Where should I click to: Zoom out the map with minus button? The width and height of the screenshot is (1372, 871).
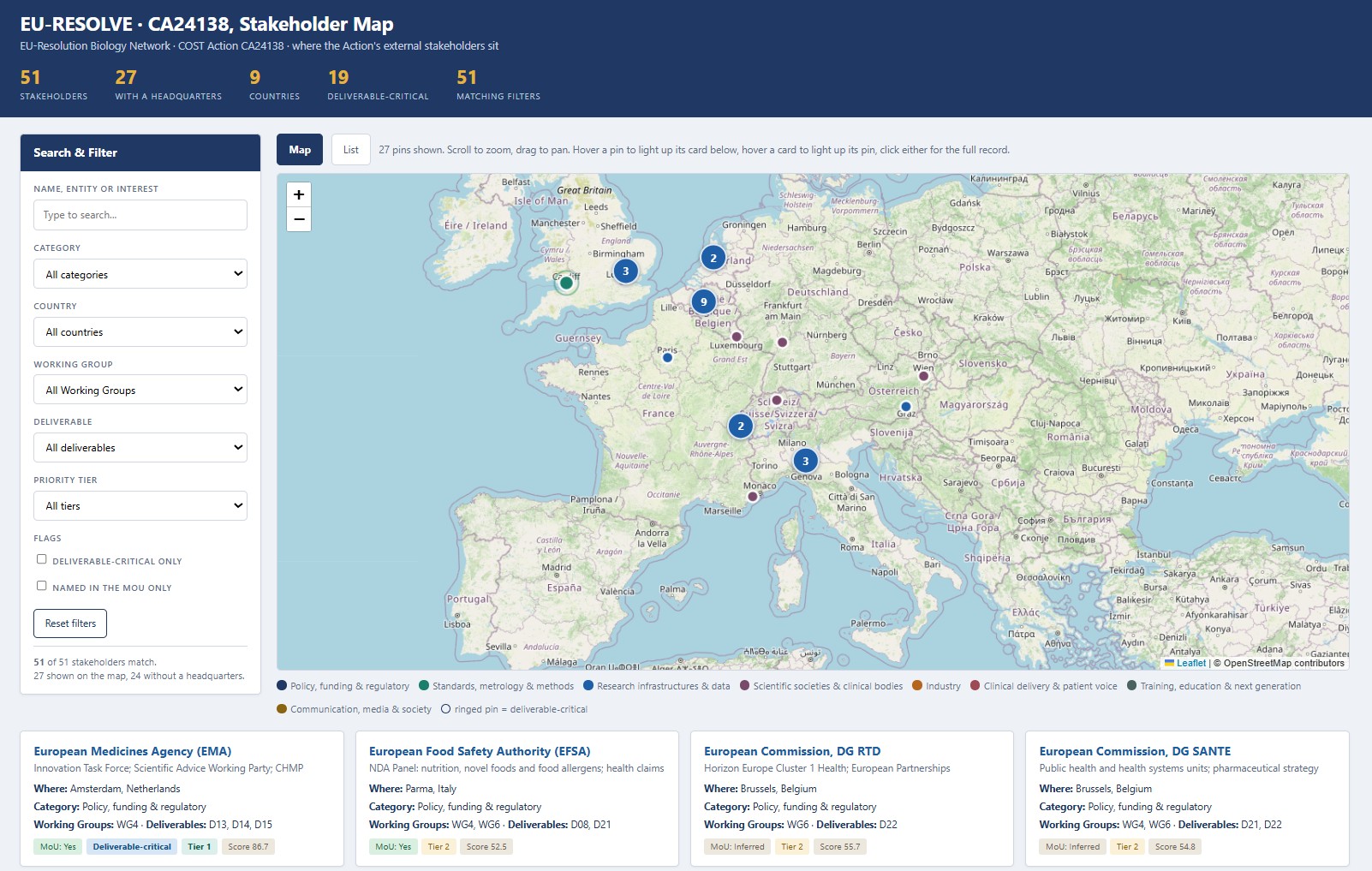(299, 219)
